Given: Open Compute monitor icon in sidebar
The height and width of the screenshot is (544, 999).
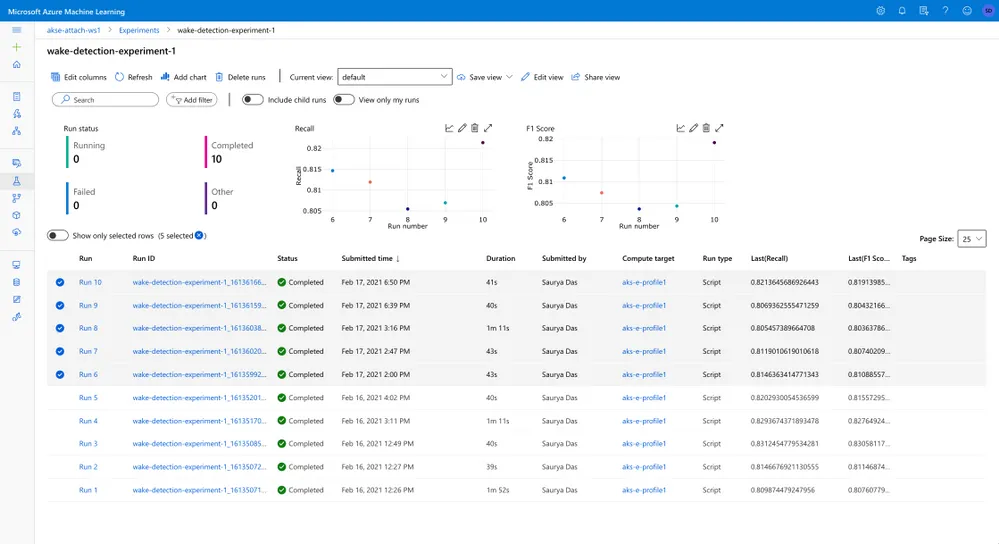Looking at the screenshot, I should [x=17, y=265].
